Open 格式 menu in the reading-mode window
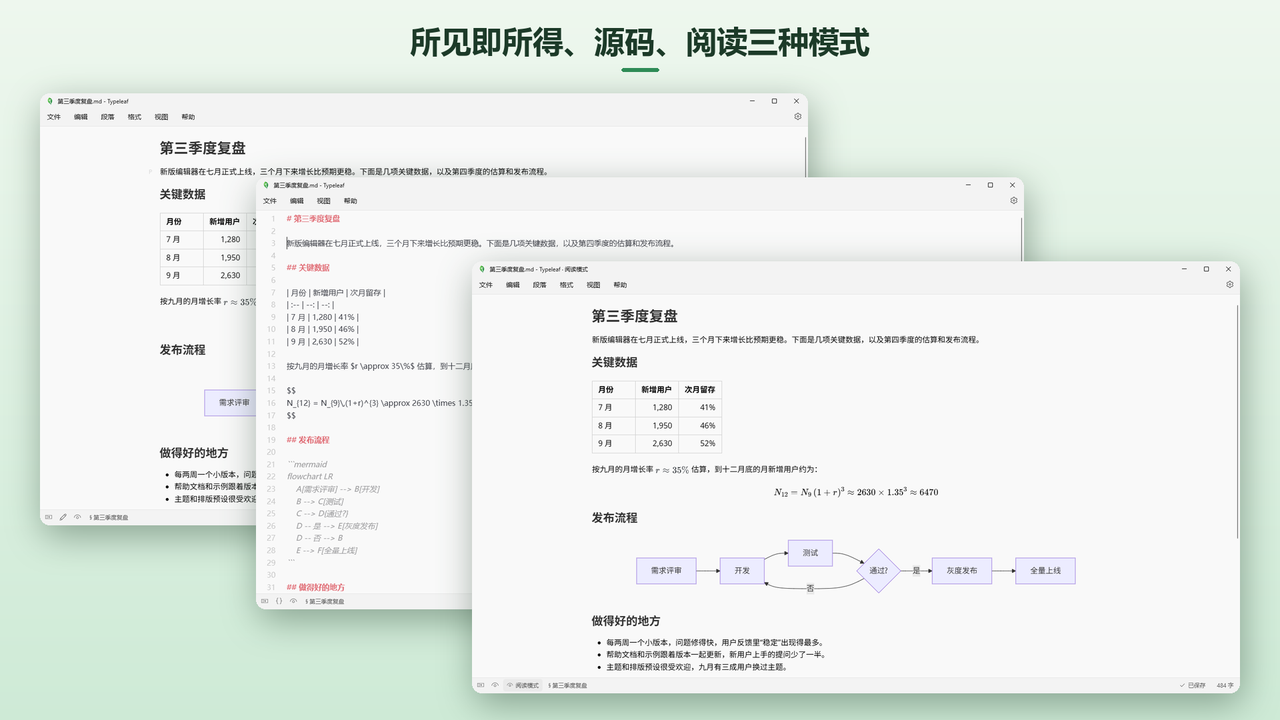Screen dimensions: 1280x720 pos(567,285)
